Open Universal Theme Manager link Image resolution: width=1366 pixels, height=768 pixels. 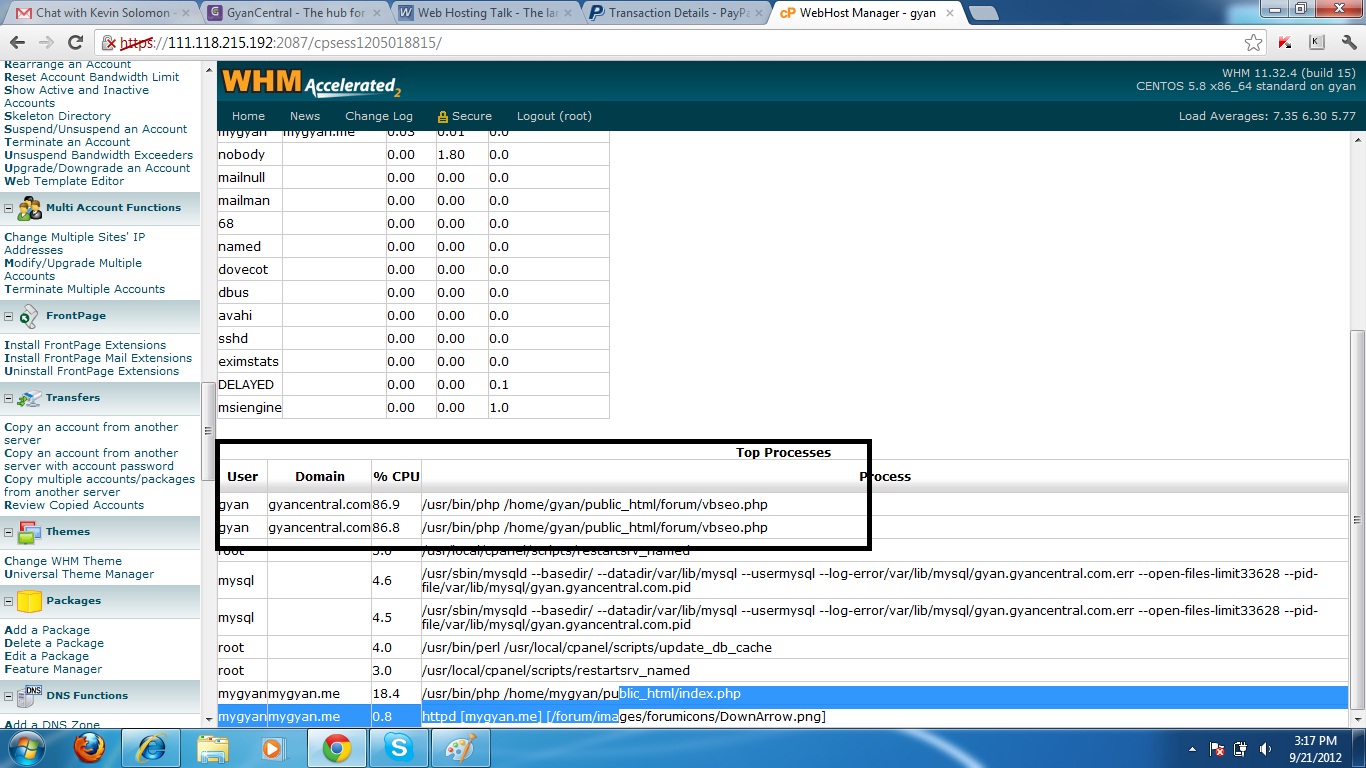pos(79,574)
